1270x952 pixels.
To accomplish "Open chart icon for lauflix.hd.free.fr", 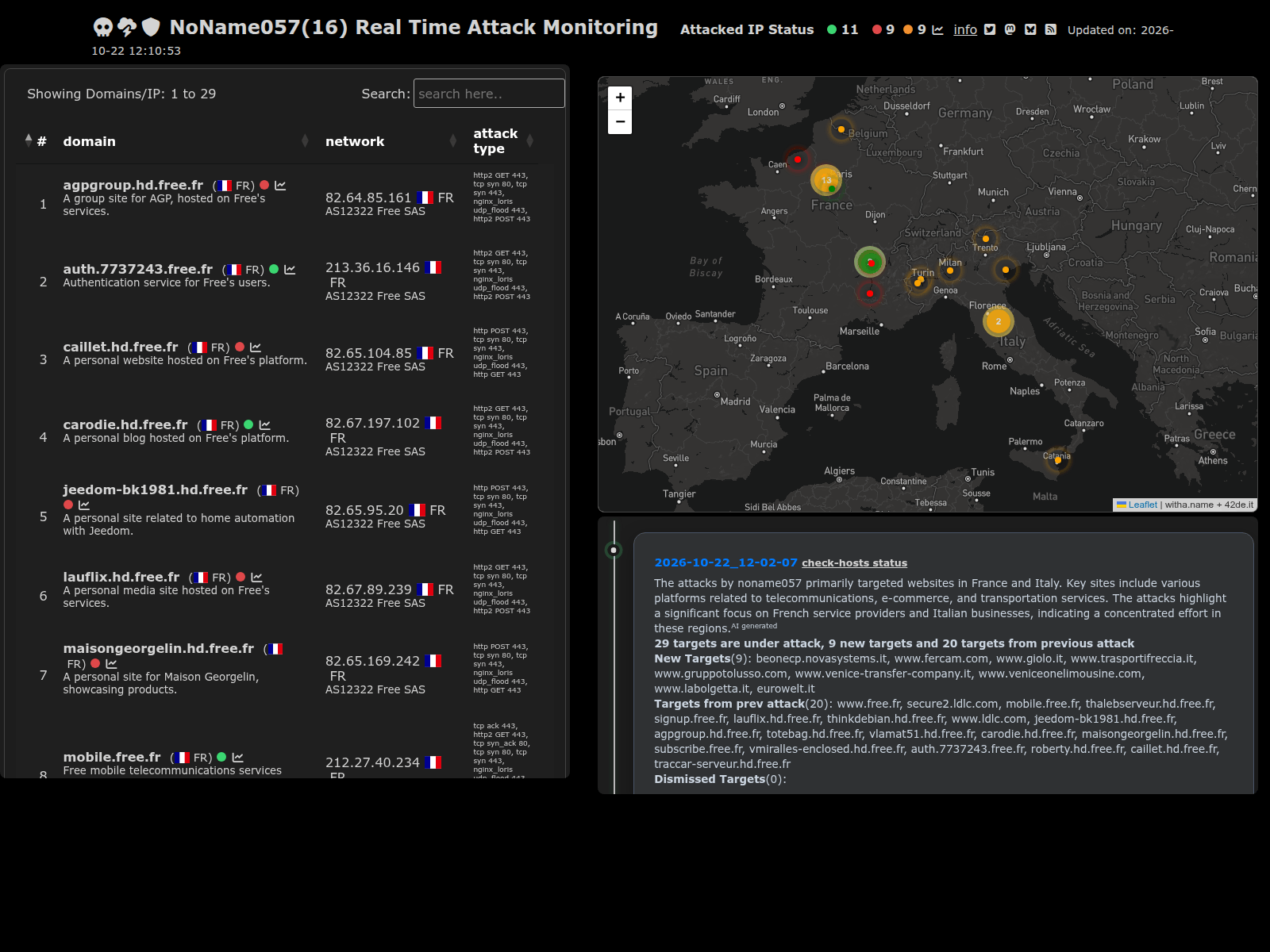I will tap(256, 578).
